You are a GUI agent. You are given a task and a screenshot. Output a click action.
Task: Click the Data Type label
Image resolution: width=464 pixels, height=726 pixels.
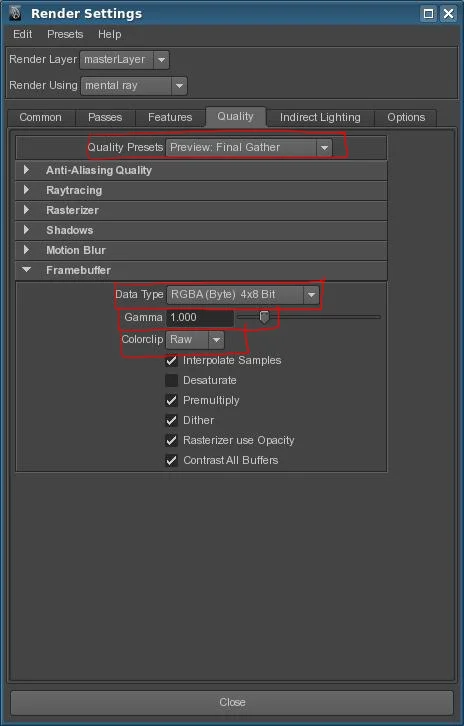(x=139, y=294)
